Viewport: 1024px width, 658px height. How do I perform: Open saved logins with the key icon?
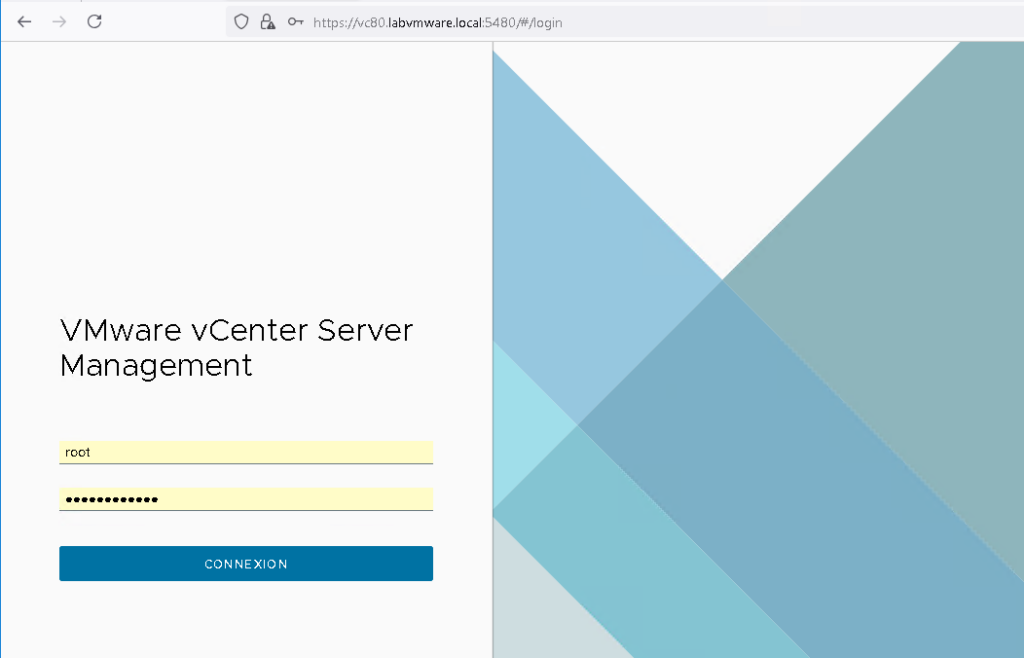[293, 21]
